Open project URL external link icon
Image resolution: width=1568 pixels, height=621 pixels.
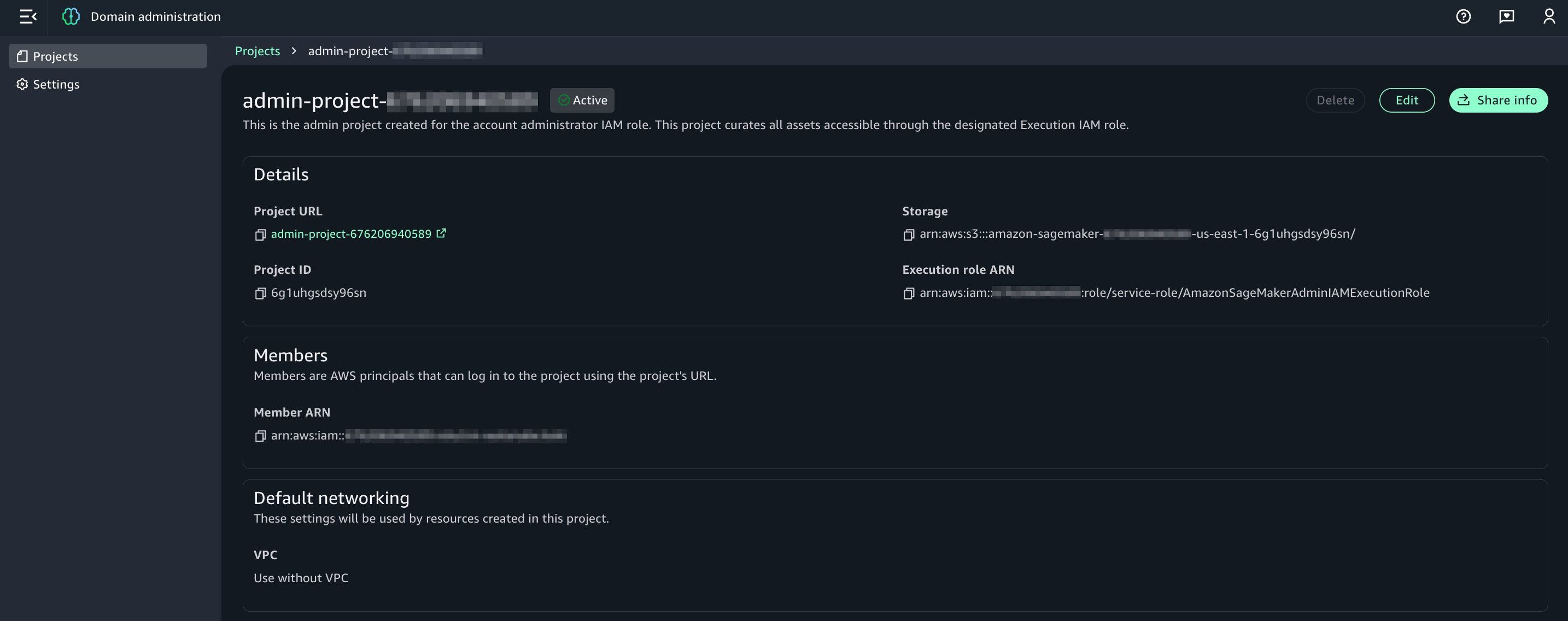[441, 233]
